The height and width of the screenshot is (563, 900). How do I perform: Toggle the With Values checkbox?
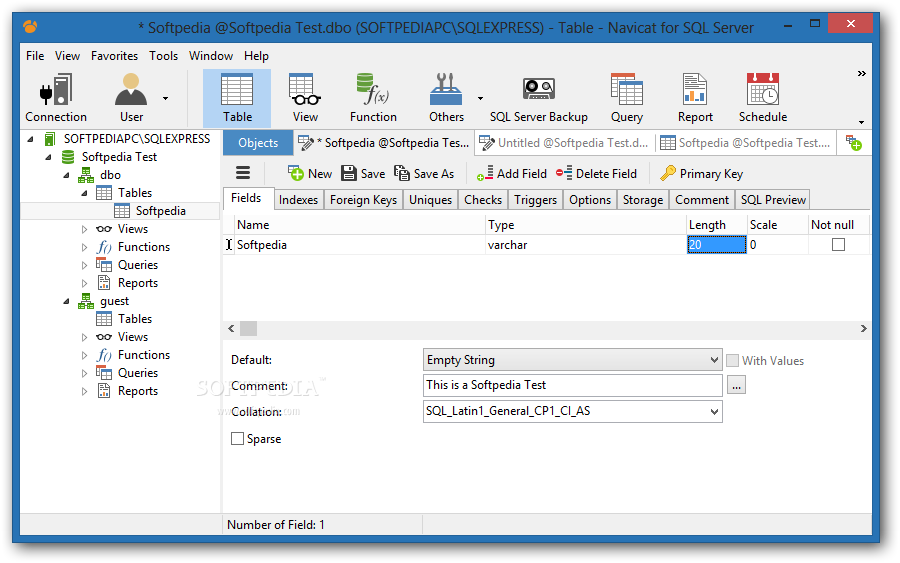[x=732, y=360]
